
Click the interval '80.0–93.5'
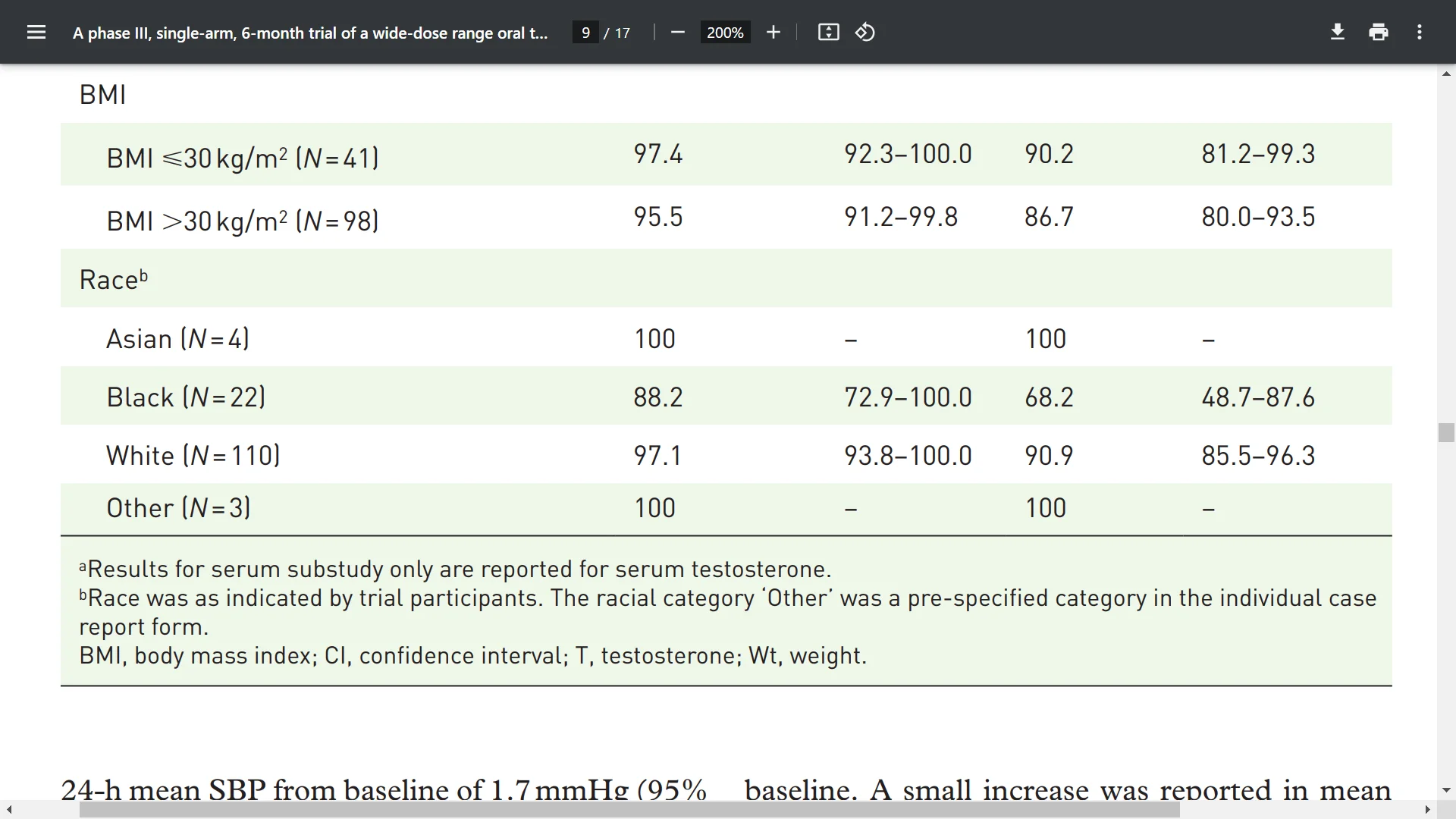click(1258, 217)
